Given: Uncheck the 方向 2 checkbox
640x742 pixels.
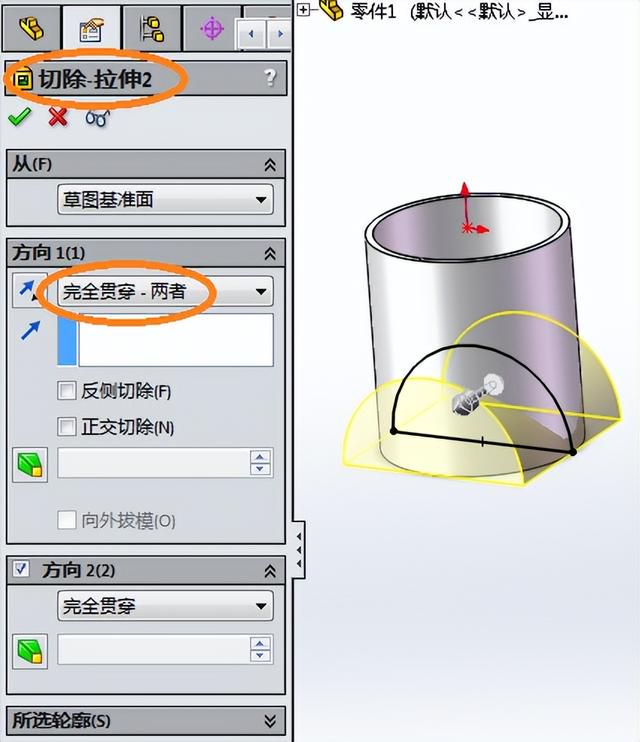Looking at the screenshot, I should pos(21,568).
